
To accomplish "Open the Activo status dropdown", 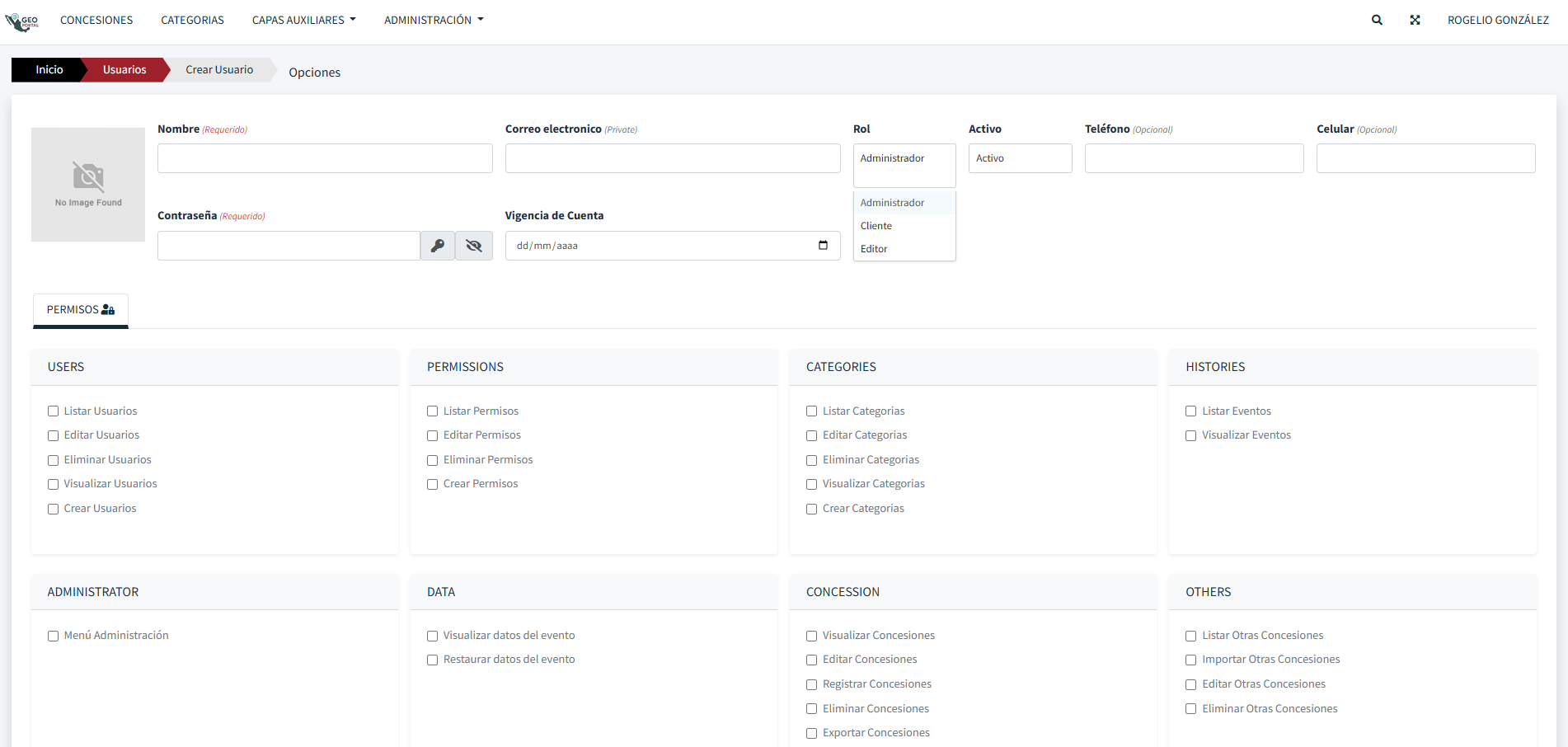I will [1020, 158].
